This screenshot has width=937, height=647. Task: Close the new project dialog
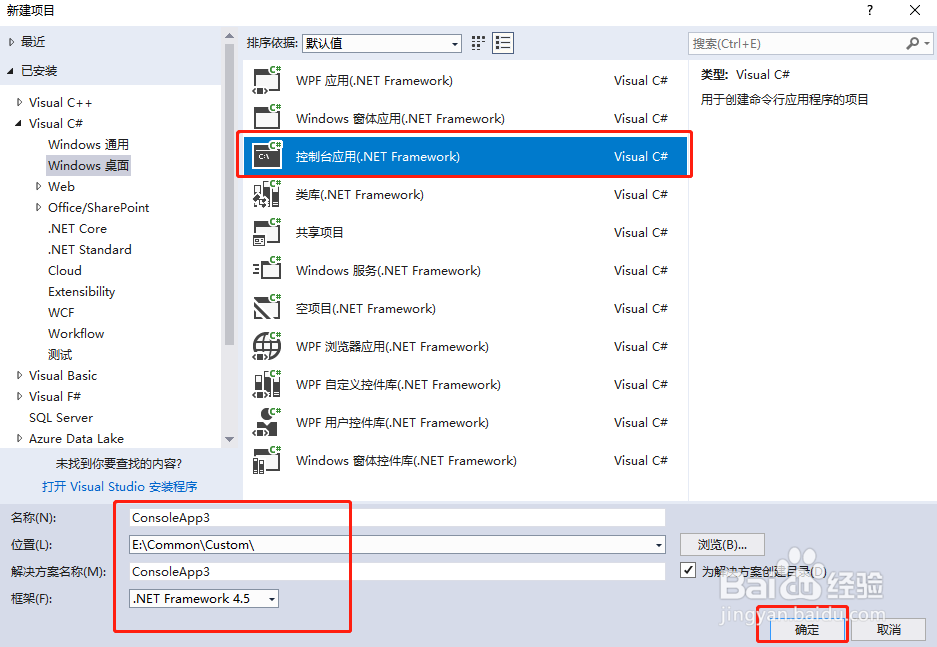click(915, 10)
